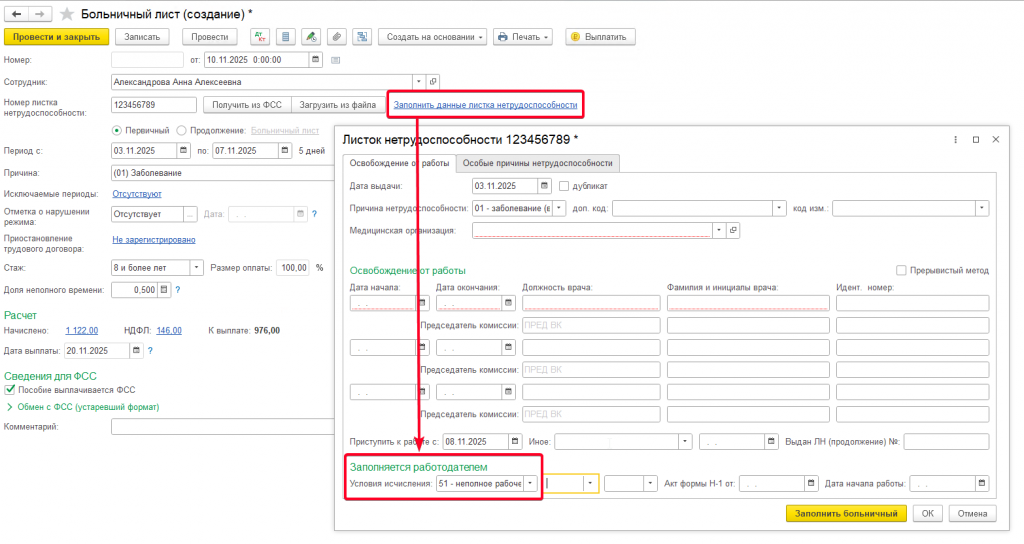Show Дт/Кт postings of the document

pos(260,37)
